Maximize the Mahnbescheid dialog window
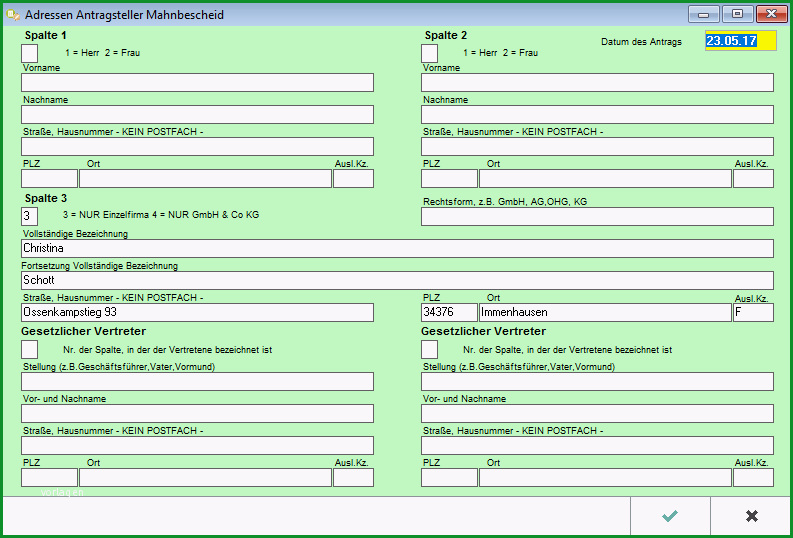Screen dimensions: 793x538 (737, 14)
